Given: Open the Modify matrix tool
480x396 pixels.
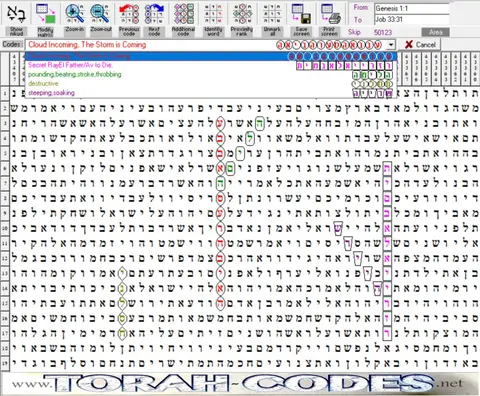Looking at the screenshot, I should [45, 15].
